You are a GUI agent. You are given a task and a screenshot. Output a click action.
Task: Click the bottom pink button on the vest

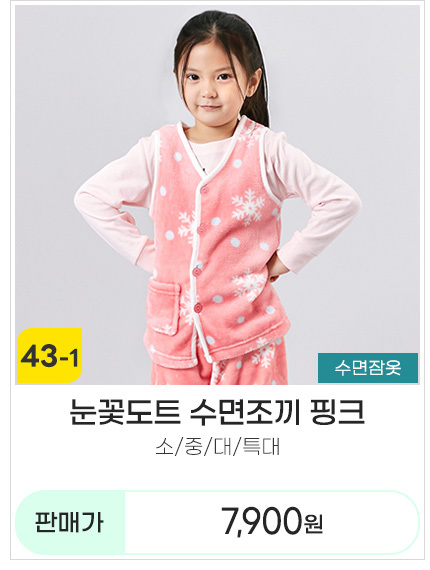click(x=198, y=308)
